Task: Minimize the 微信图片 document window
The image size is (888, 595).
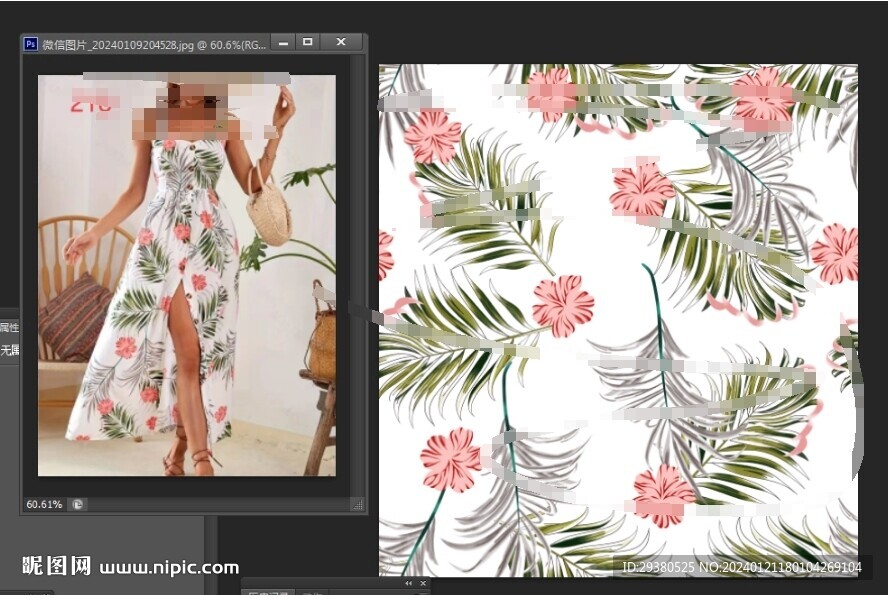Action: pyautogui.click(x=284, y=42)
